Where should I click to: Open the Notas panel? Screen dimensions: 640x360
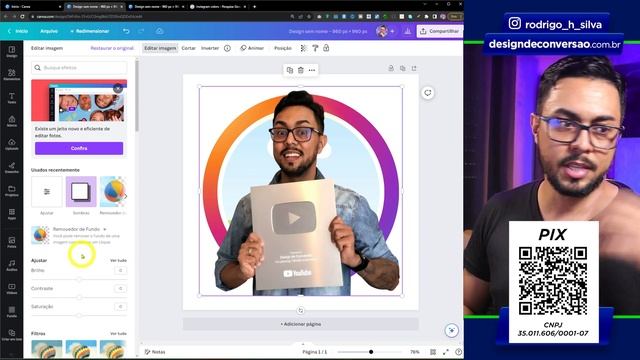pyautogui.click(x=155, y=352)
